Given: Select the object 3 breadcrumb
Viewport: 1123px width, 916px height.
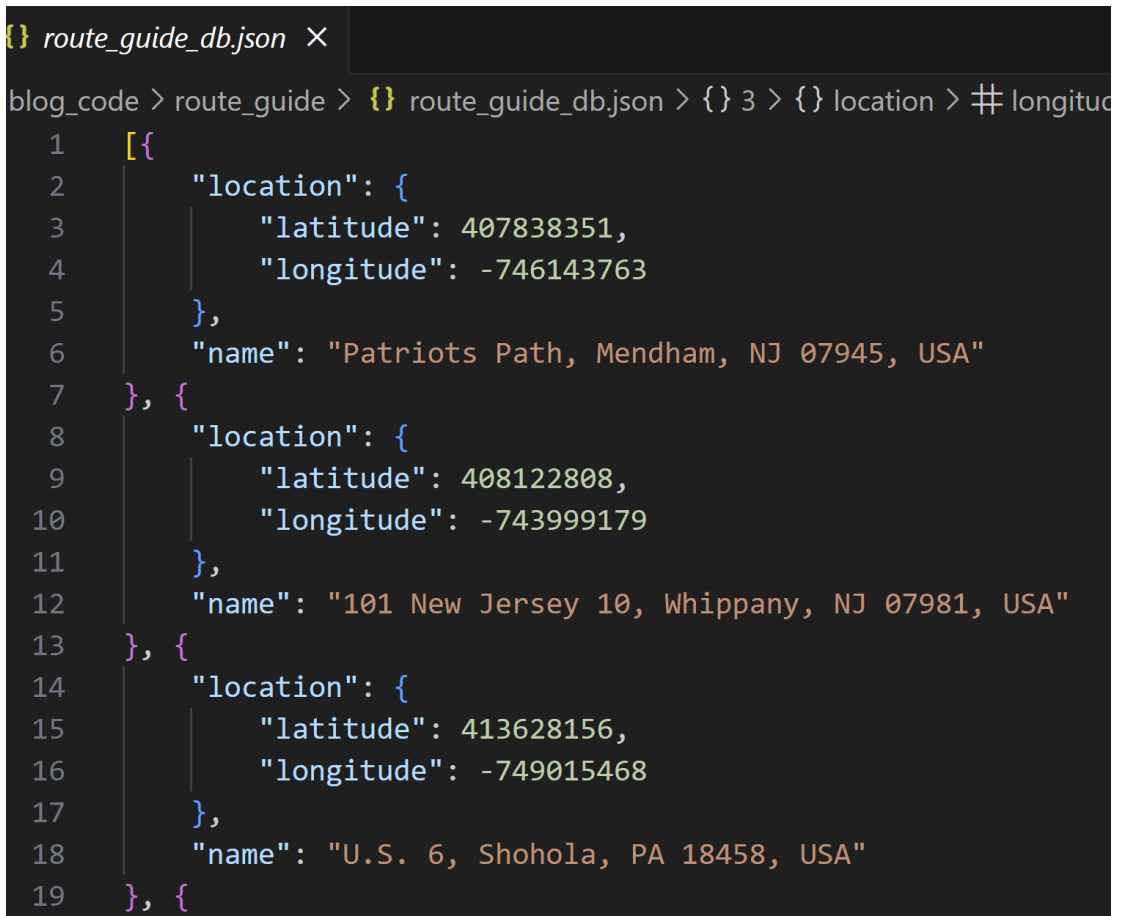Looking at the screenshot, I should coord(728,101).
